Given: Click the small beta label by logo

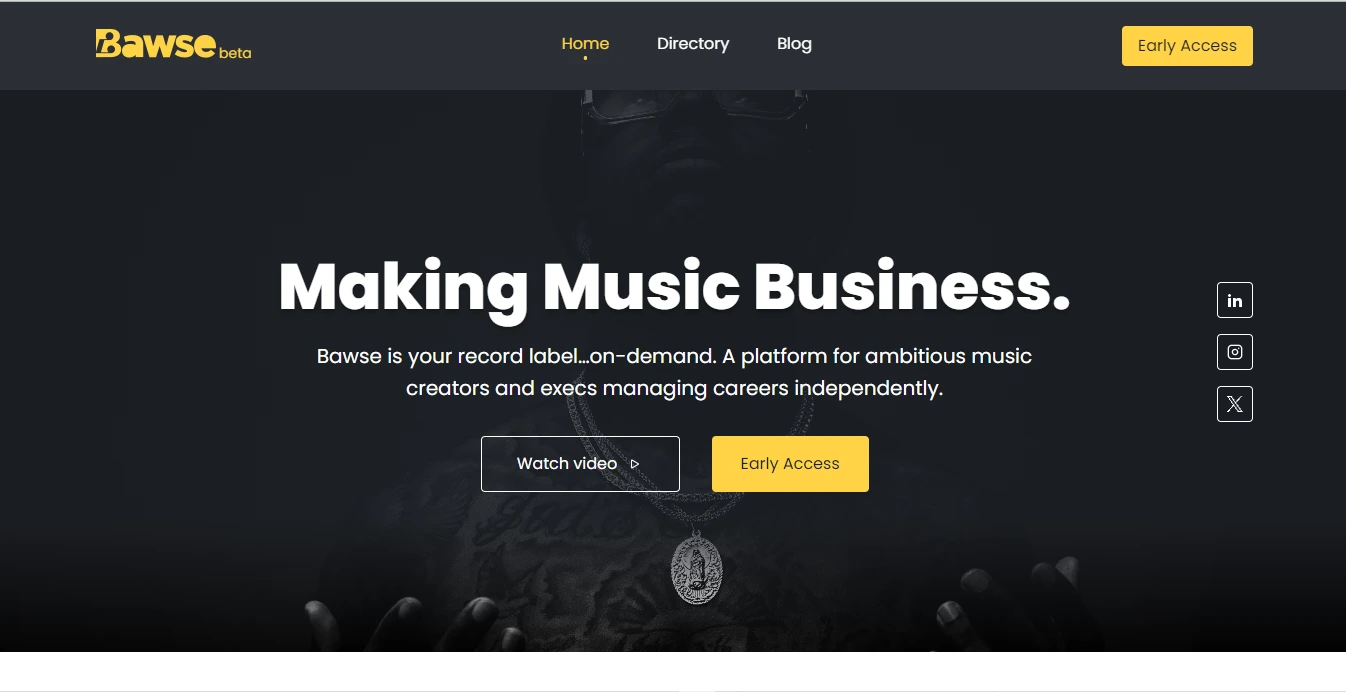Looking at the screenshot, I should (x=235, y=53).
